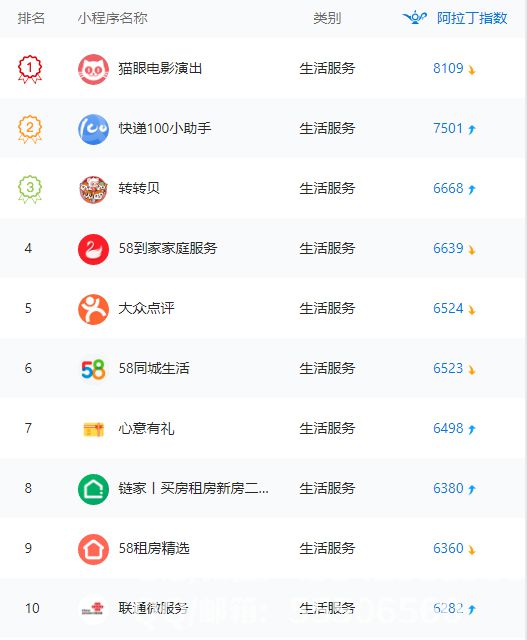Click the colorful 58同城生活 logo
Viewport: 527px width, 640px height.
click(93, 369)
